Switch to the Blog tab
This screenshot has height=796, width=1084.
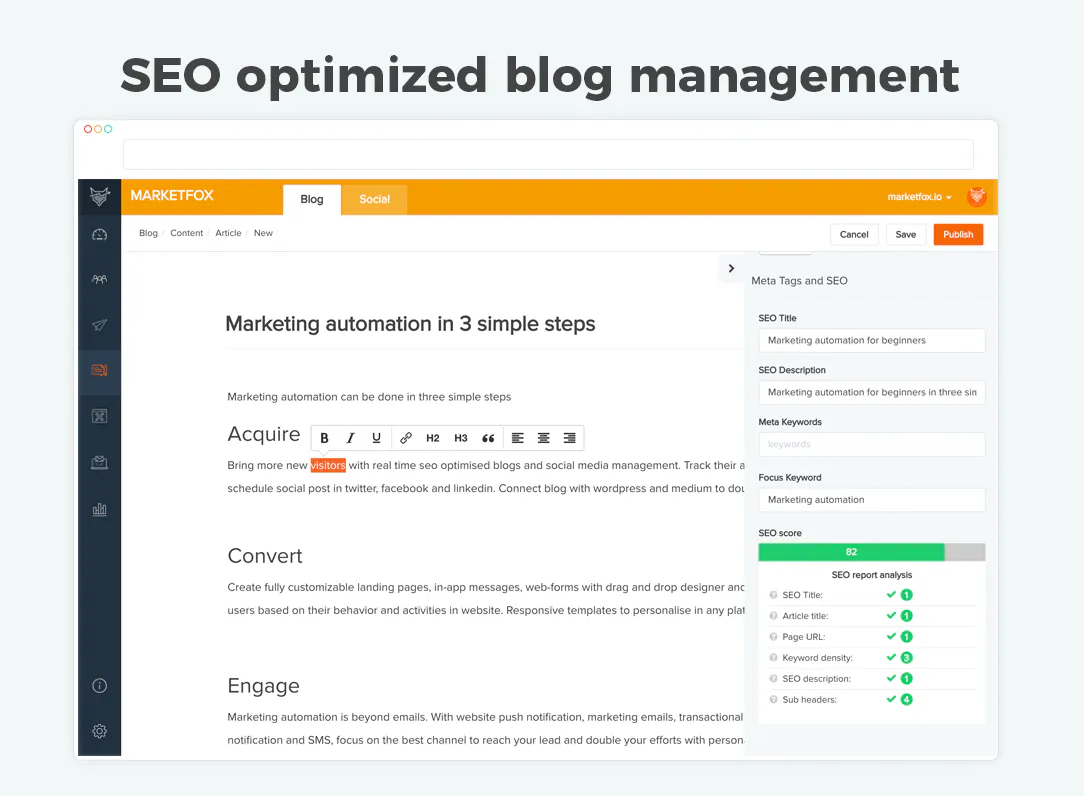(312, 199)
